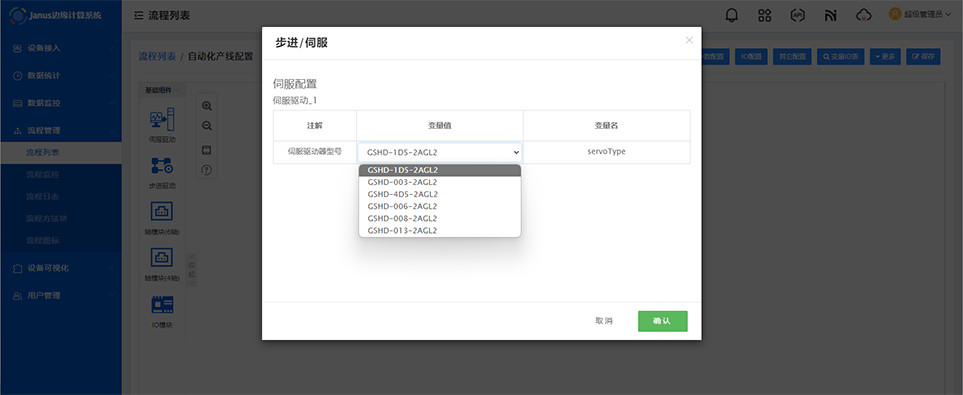Click the API hexagon icon
This screenshot has height=395, width=963.
[x=797, y=15]
